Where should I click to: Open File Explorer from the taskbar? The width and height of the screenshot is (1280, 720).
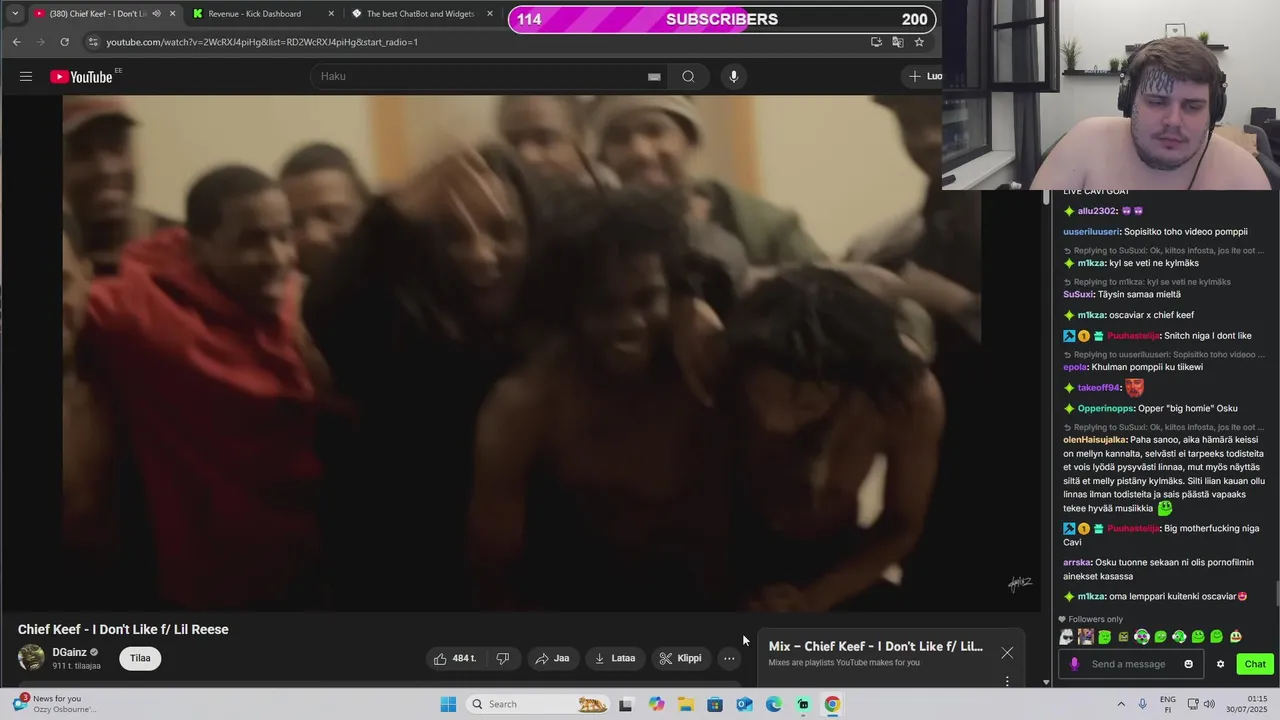tap(686, 704)
